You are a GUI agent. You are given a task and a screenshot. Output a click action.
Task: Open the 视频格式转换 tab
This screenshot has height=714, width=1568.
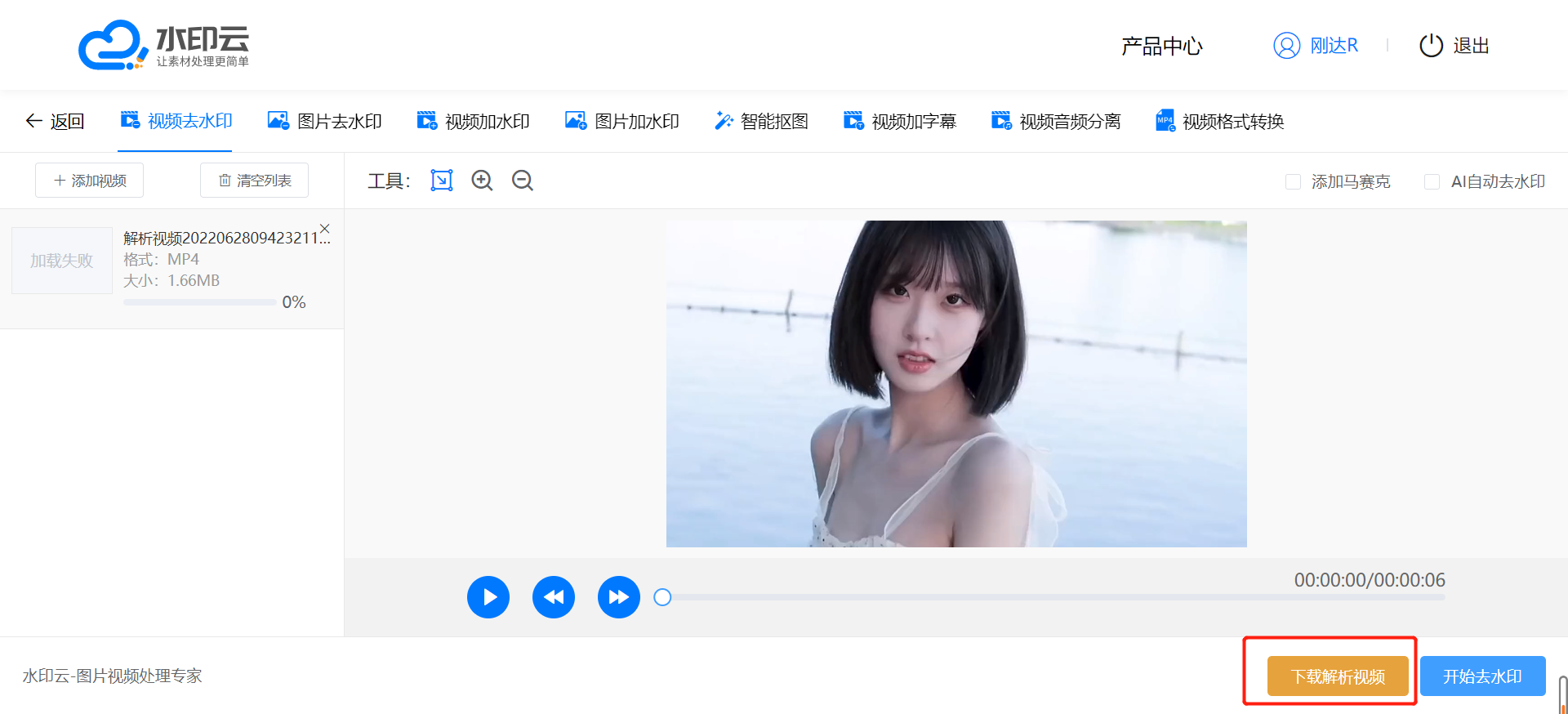pos(1220,121)
